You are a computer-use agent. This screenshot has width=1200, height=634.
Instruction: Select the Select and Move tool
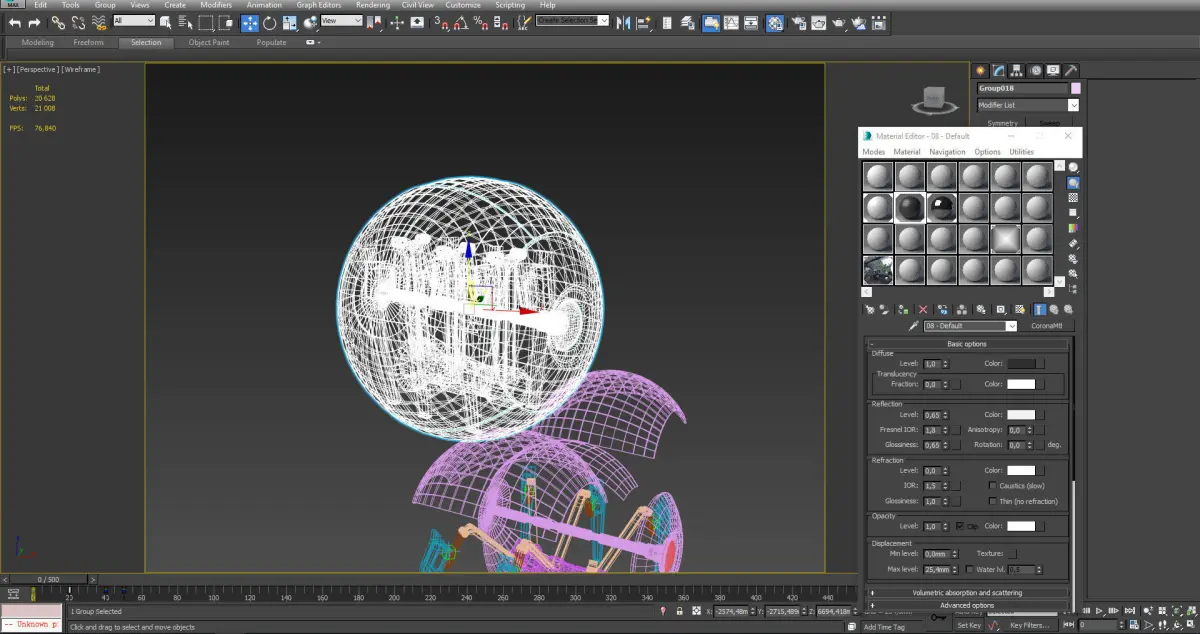click(x=250, y=22)
